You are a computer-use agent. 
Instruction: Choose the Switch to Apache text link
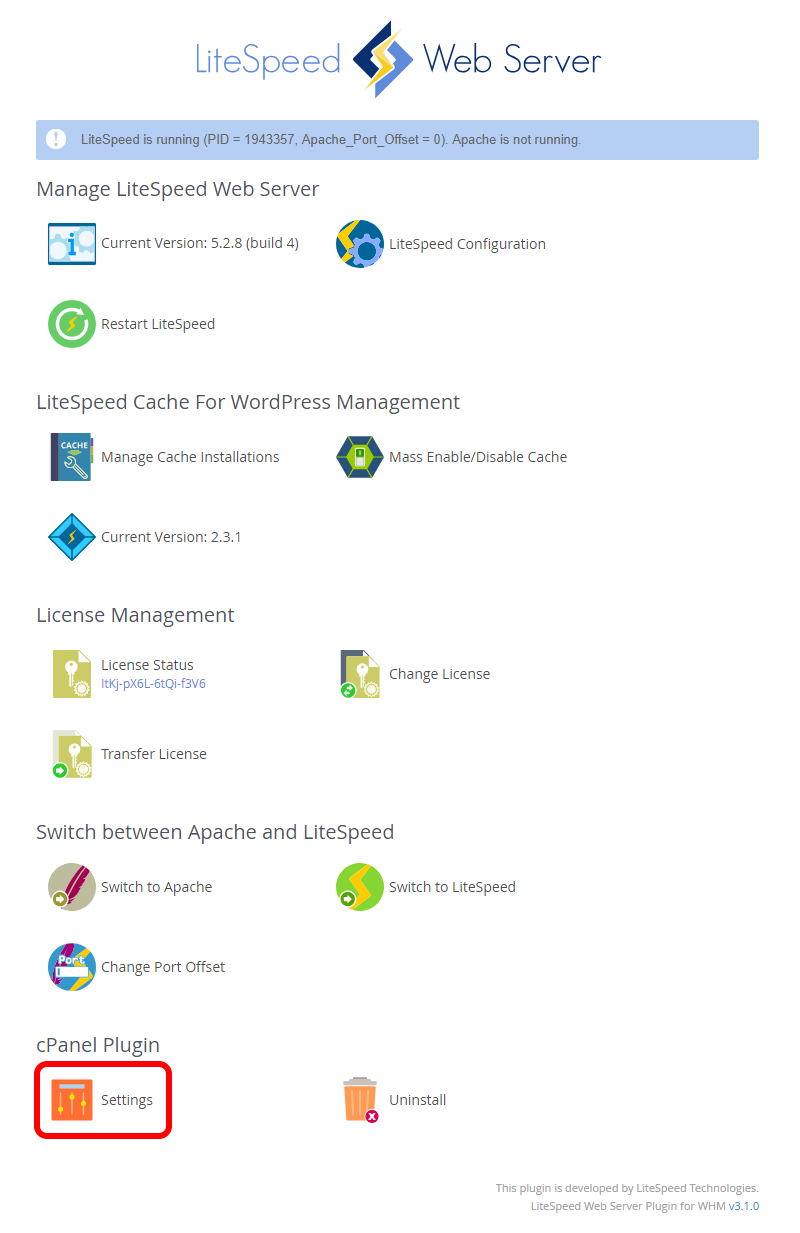tap(156, 887)
